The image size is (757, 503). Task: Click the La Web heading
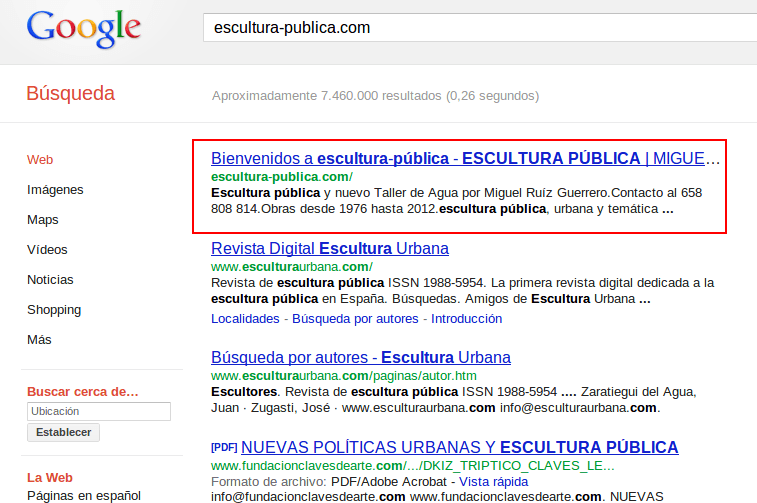pyautogui.click(x=50, y=477)
